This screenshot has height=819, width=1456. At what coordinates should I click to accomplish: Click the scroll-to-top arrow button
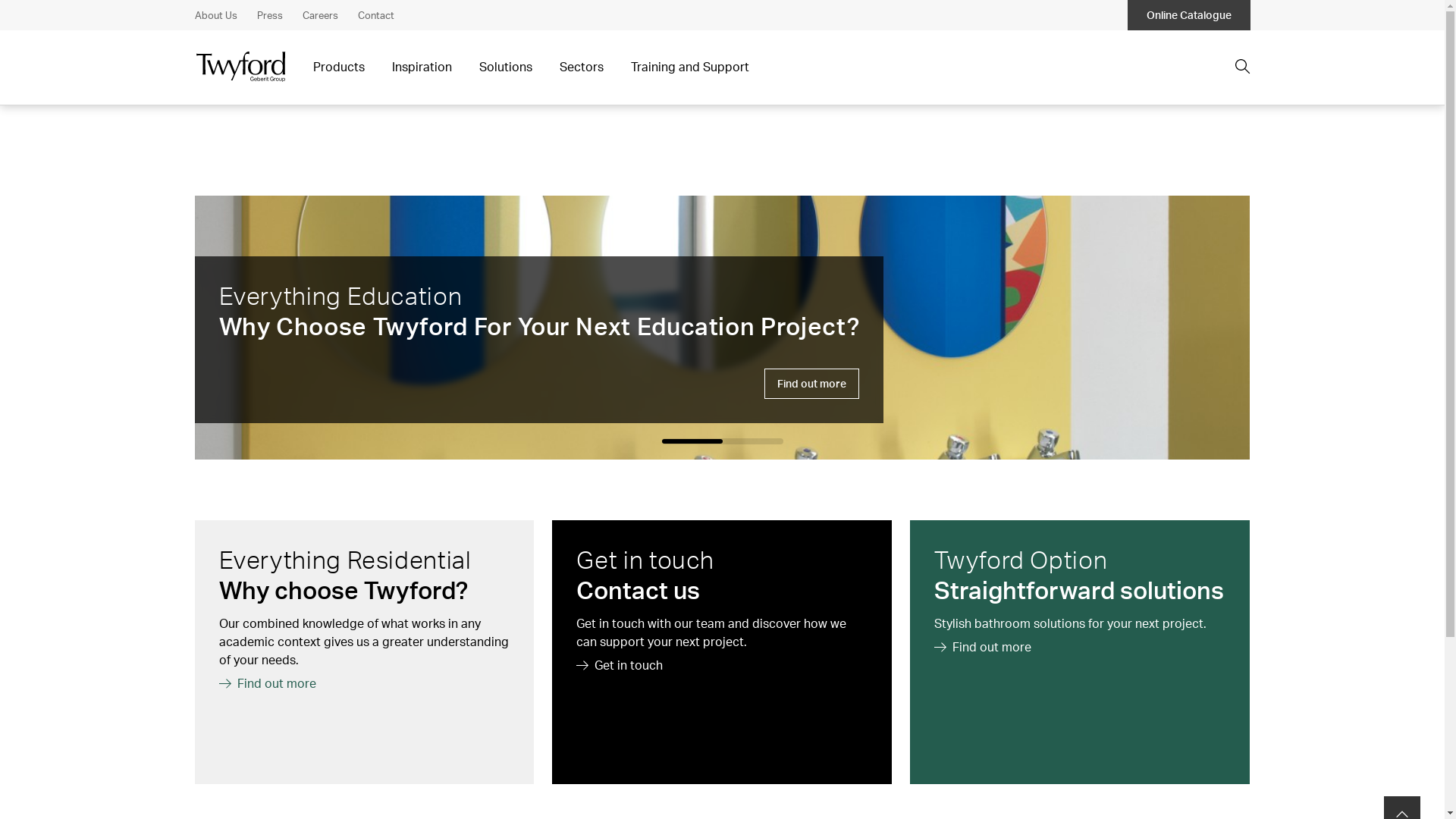1401,808
